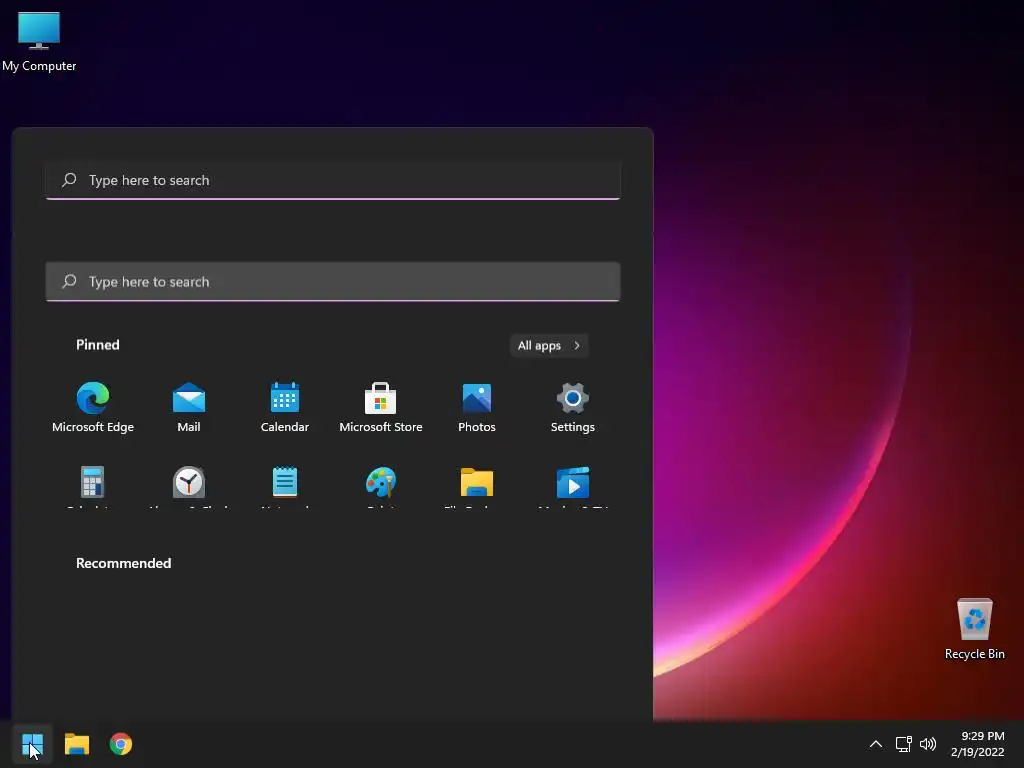The image size is (1024, 768).
Task: Launch the Photos app
Action: click(477, 408)
